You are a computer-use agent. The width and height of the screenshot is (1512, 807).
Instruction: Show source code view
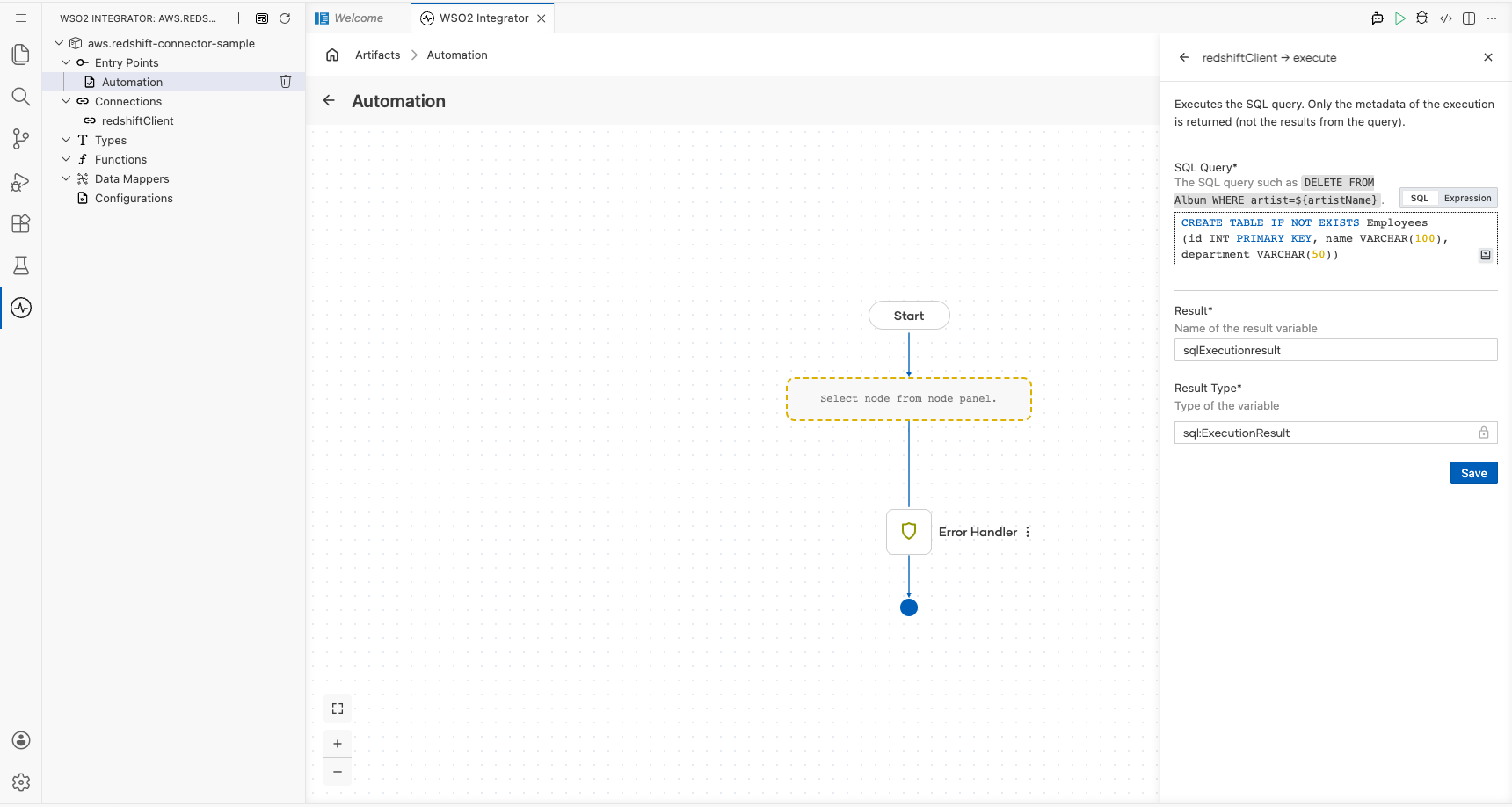[1446, 18]
